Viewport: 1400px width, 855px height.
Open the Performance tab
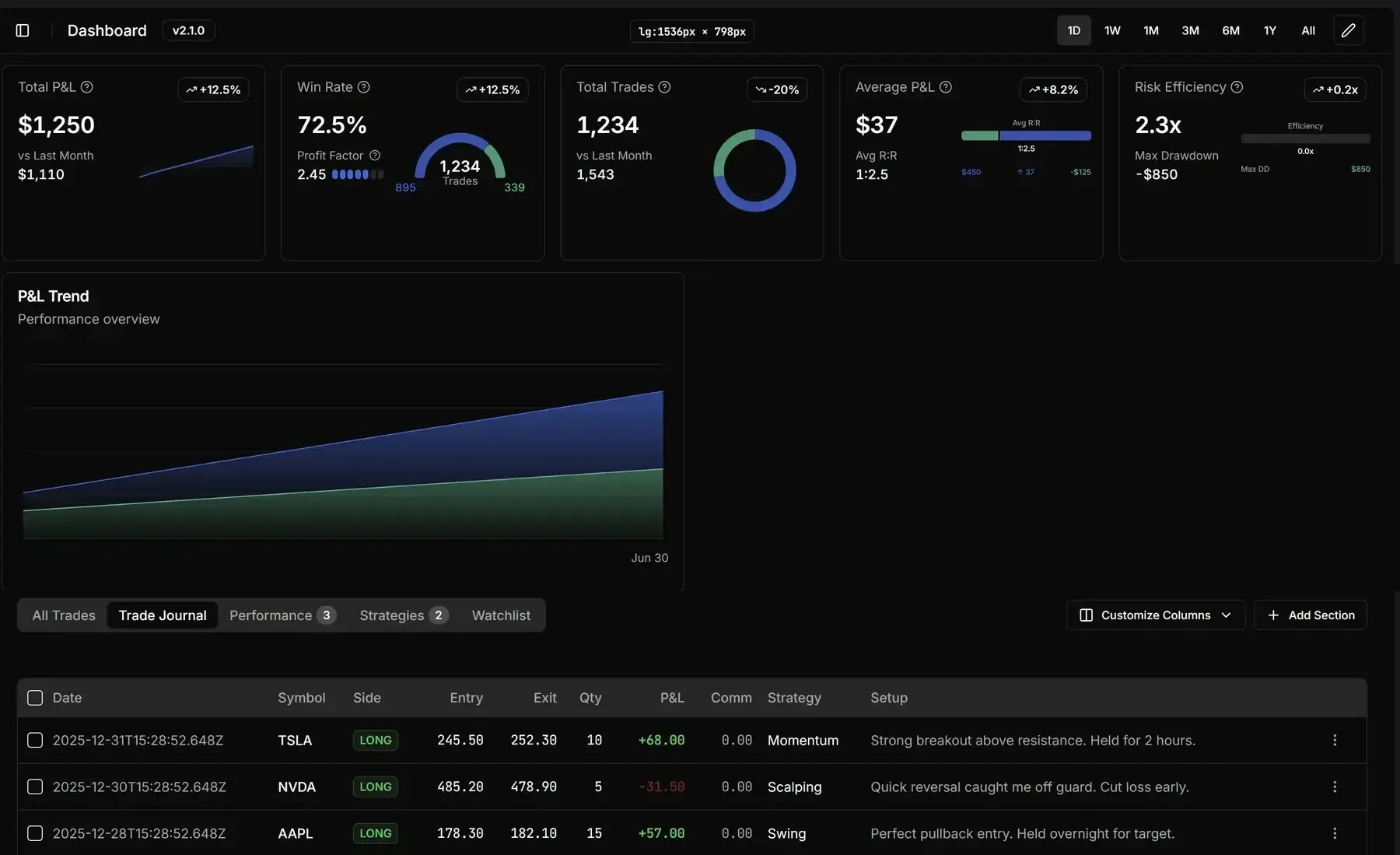[x=282, y=615]
